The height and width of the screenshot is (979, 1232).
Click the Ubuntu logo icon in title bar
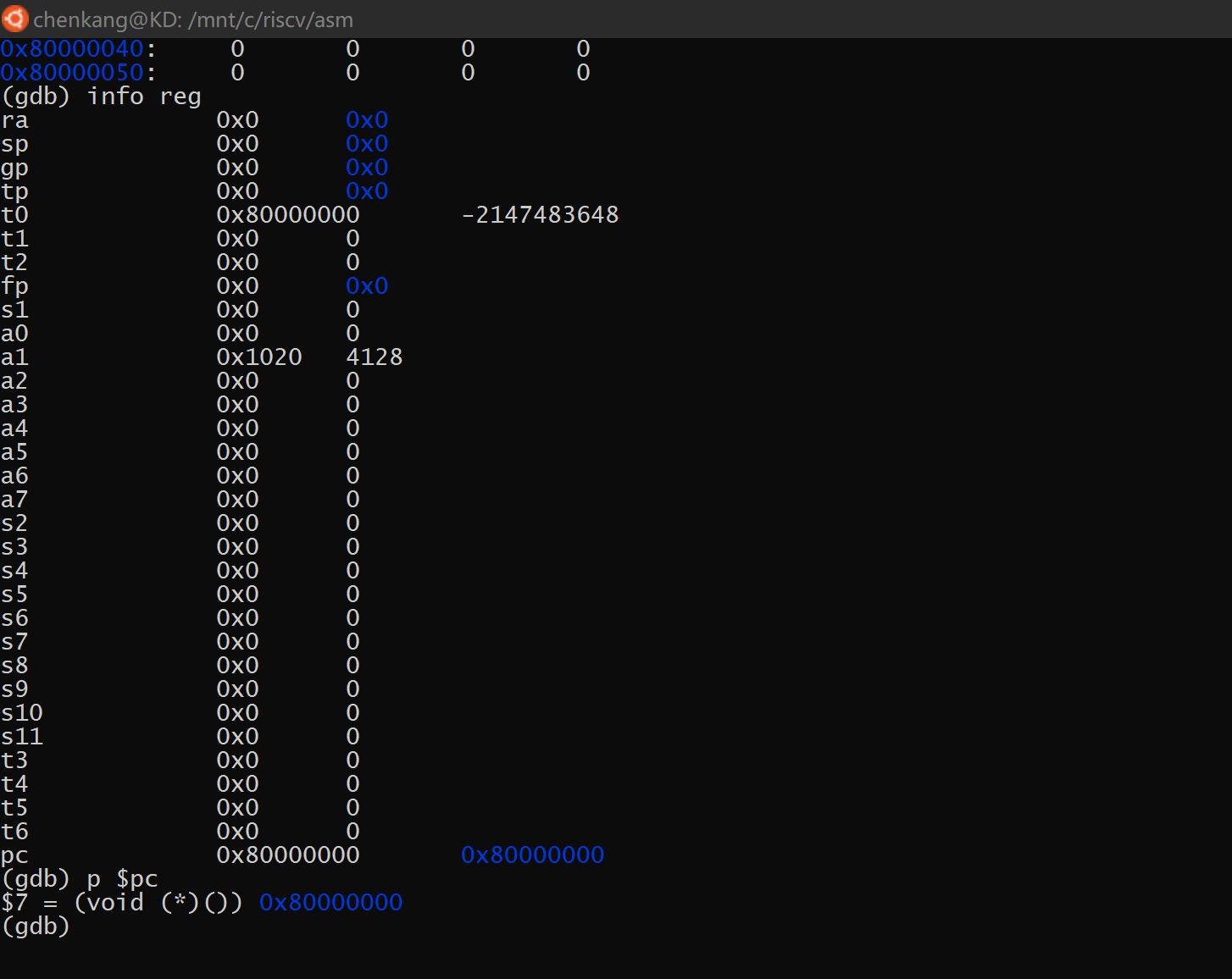15,19
